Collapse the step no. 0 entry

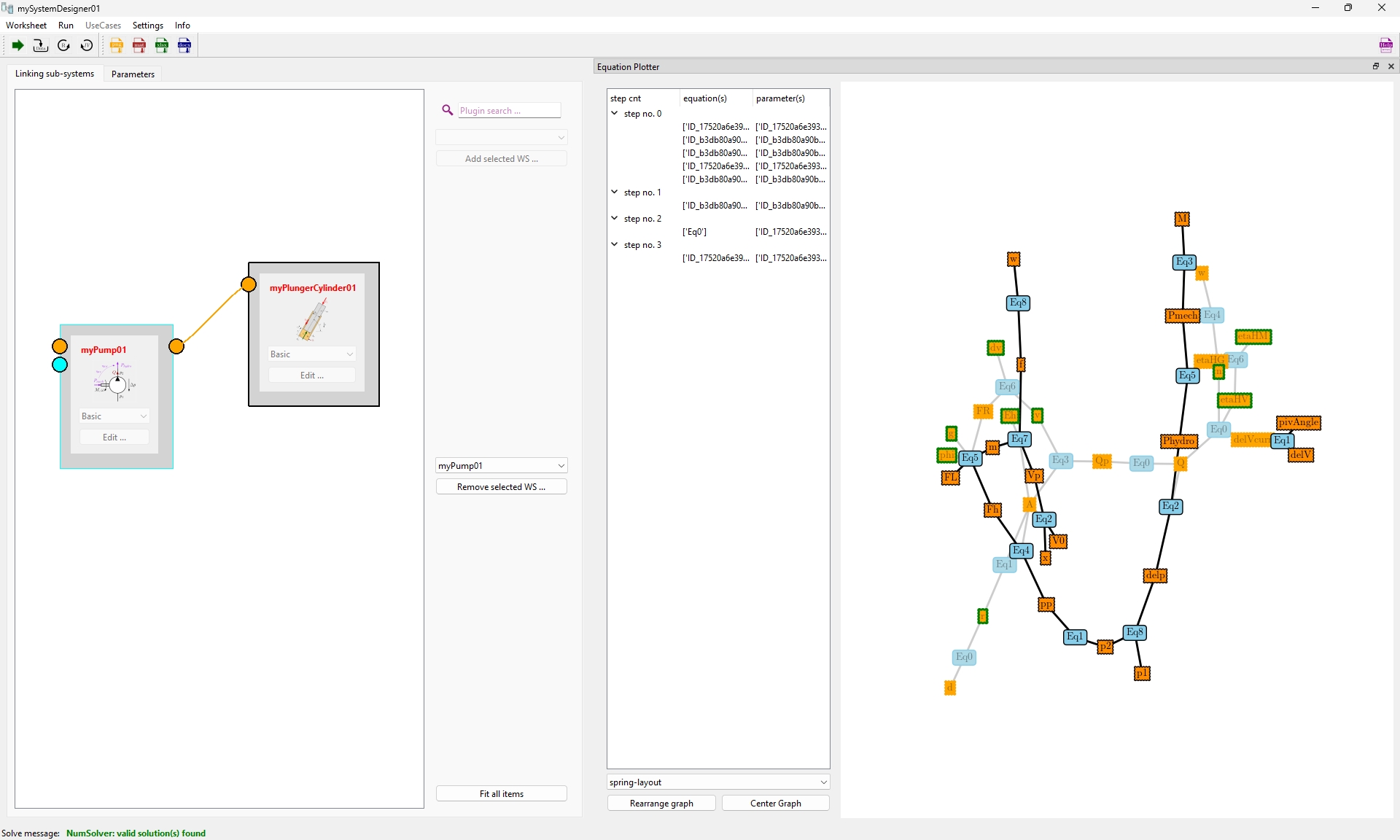click(615, 113)
